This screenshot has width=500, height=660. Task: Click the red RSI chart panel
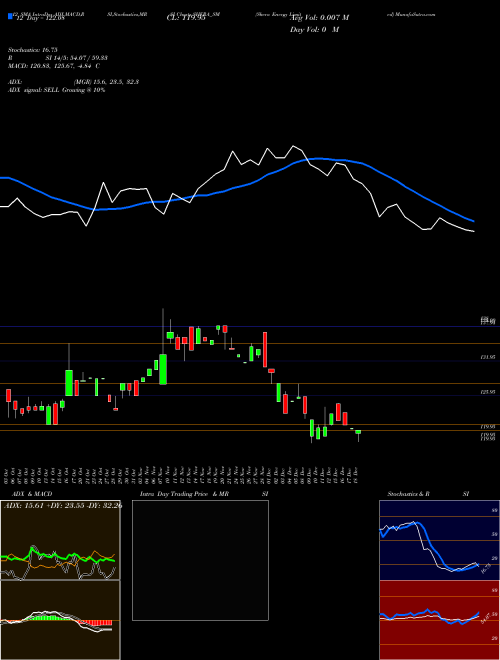(x=439, y=620)
